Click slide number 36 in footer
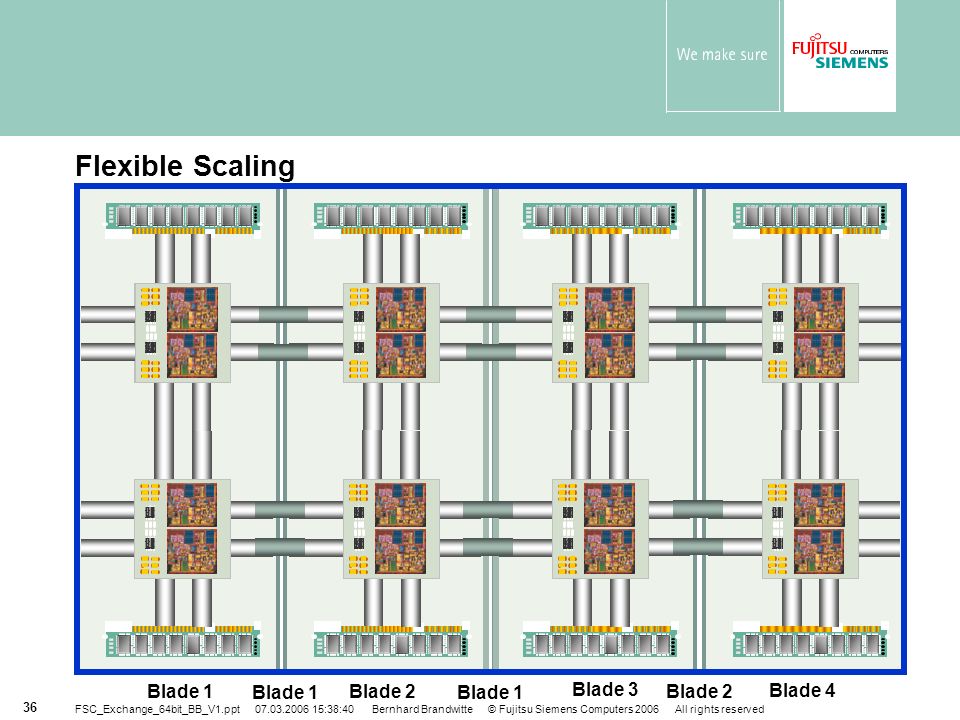The height and width of the screenshot is (720, 960). pos(30,707)
